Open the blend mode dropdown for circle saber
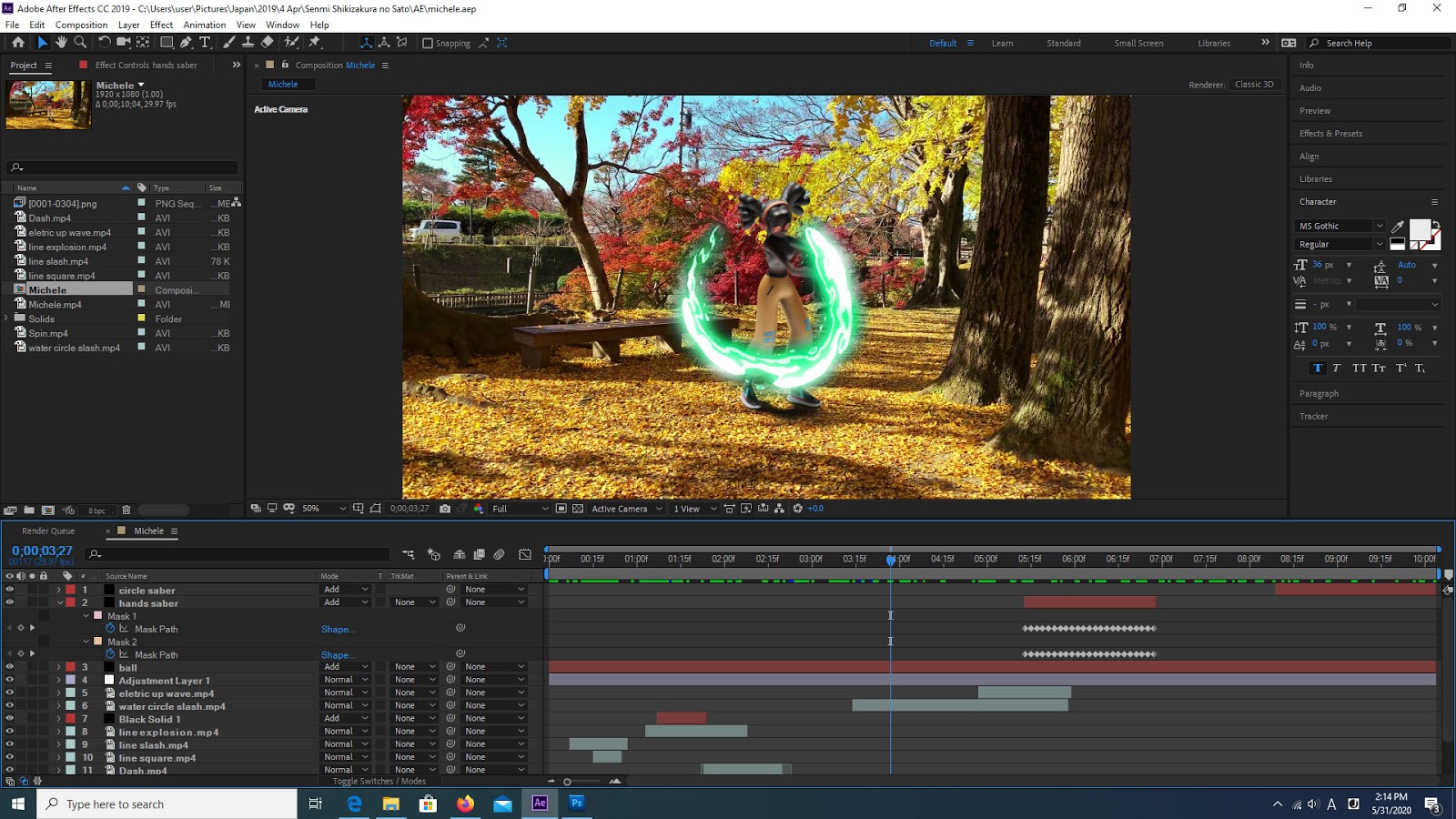This screenshot has width=1456, height=819. tap(346, 590)
